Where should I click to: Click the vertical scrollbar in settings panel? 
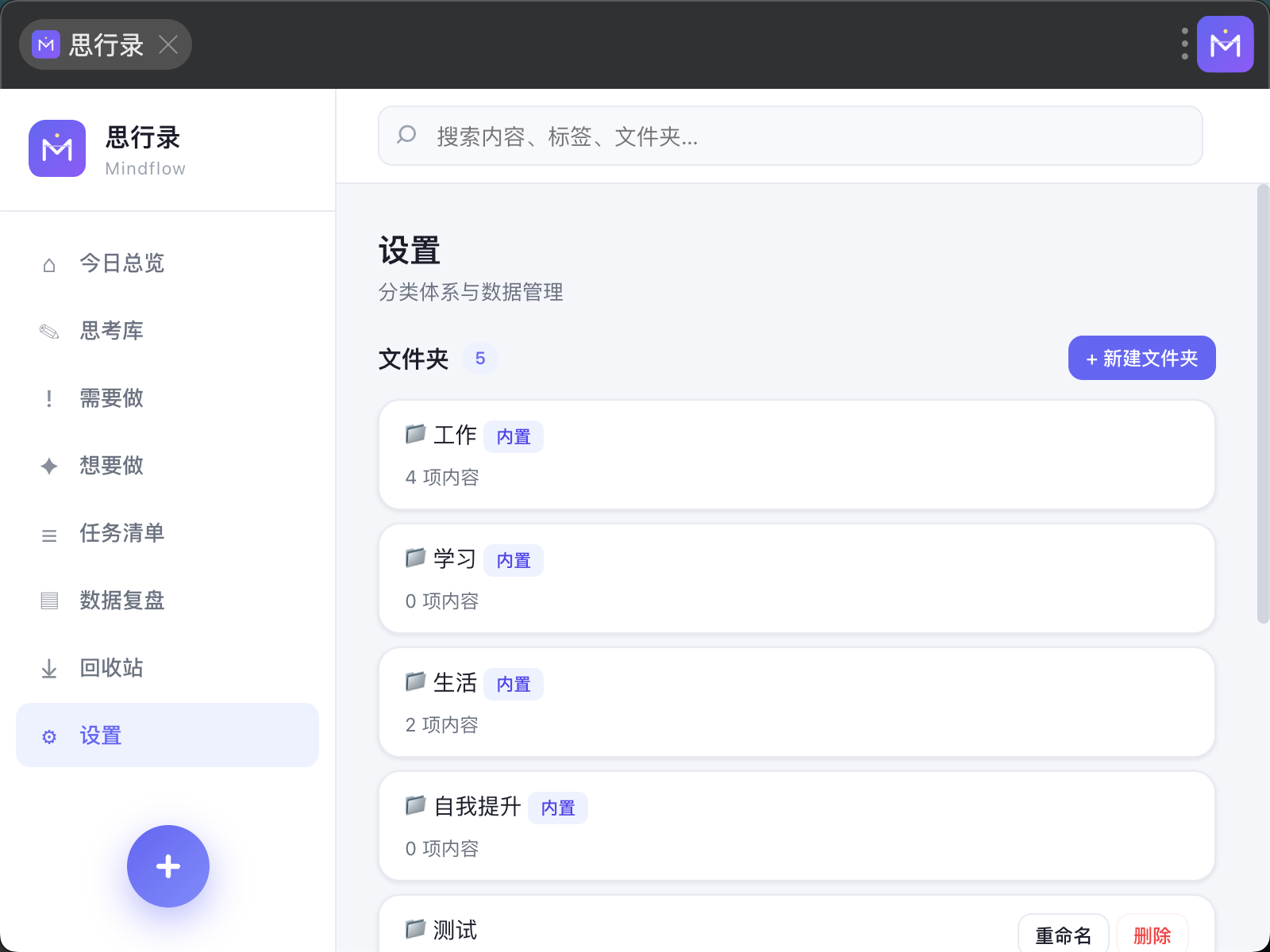(x=1263, y=404)
